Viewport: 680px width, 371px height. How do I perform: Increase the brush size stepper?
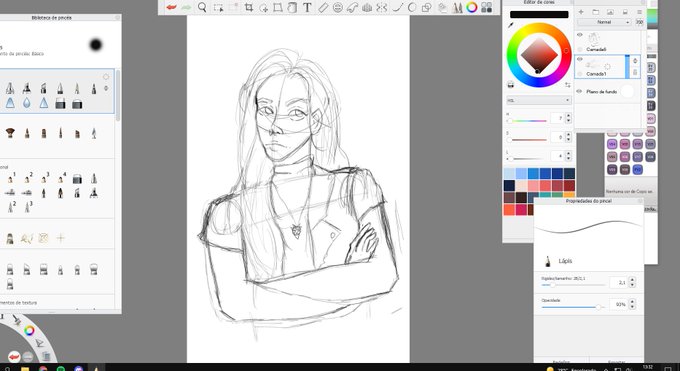[x=632, y=280]
